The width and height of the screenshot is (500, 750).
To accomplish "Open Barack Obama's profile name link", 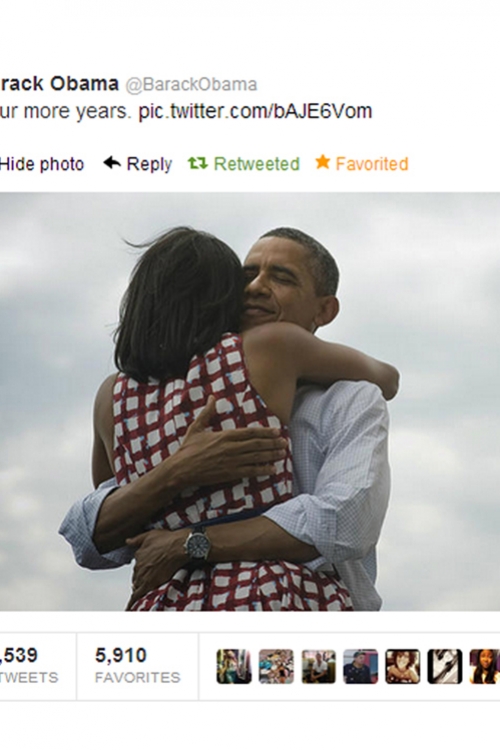I will [59, 84].
